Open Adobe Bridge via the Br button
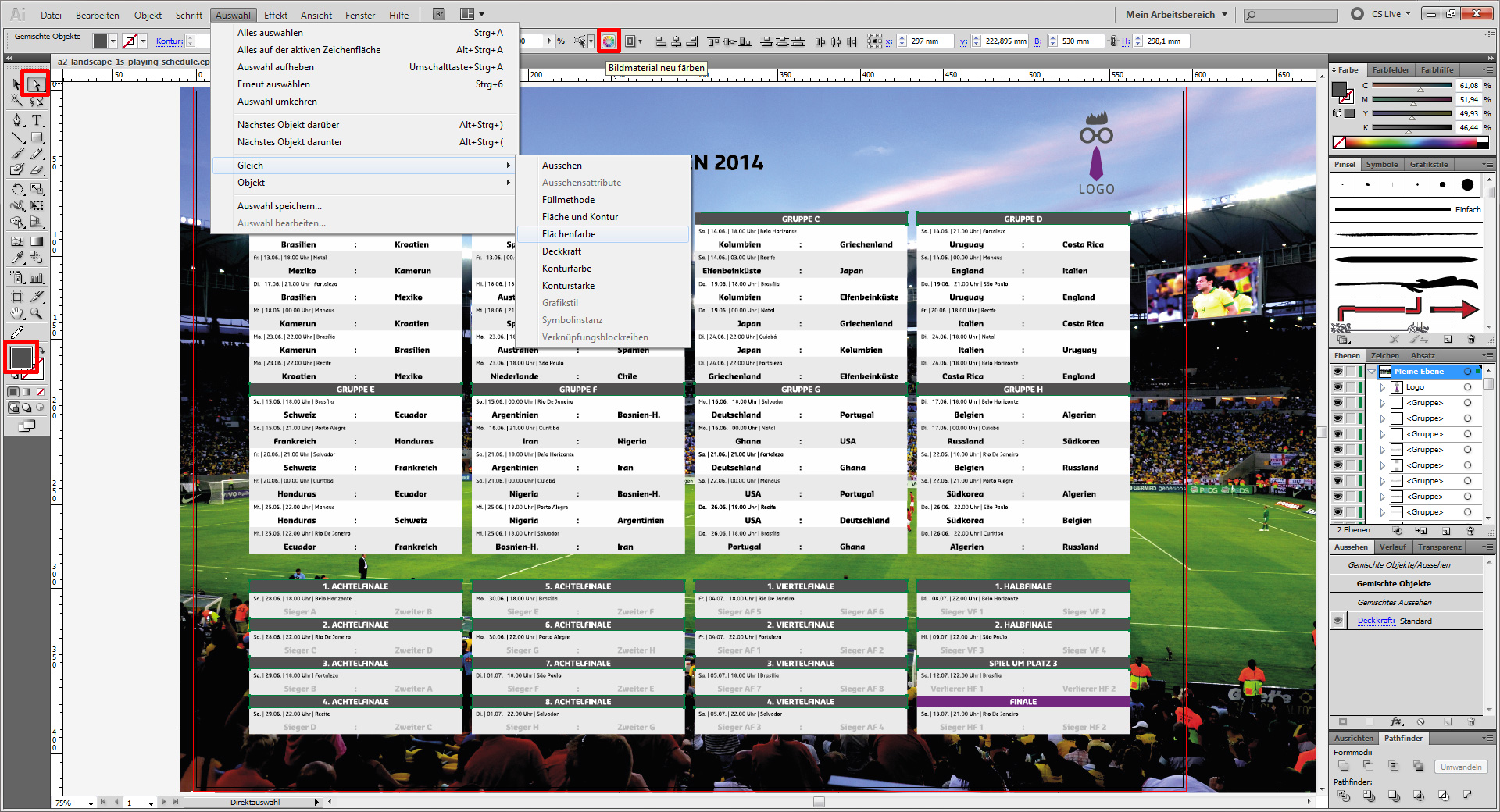Viewport: 1500px width, 812px height. point(438,13)
